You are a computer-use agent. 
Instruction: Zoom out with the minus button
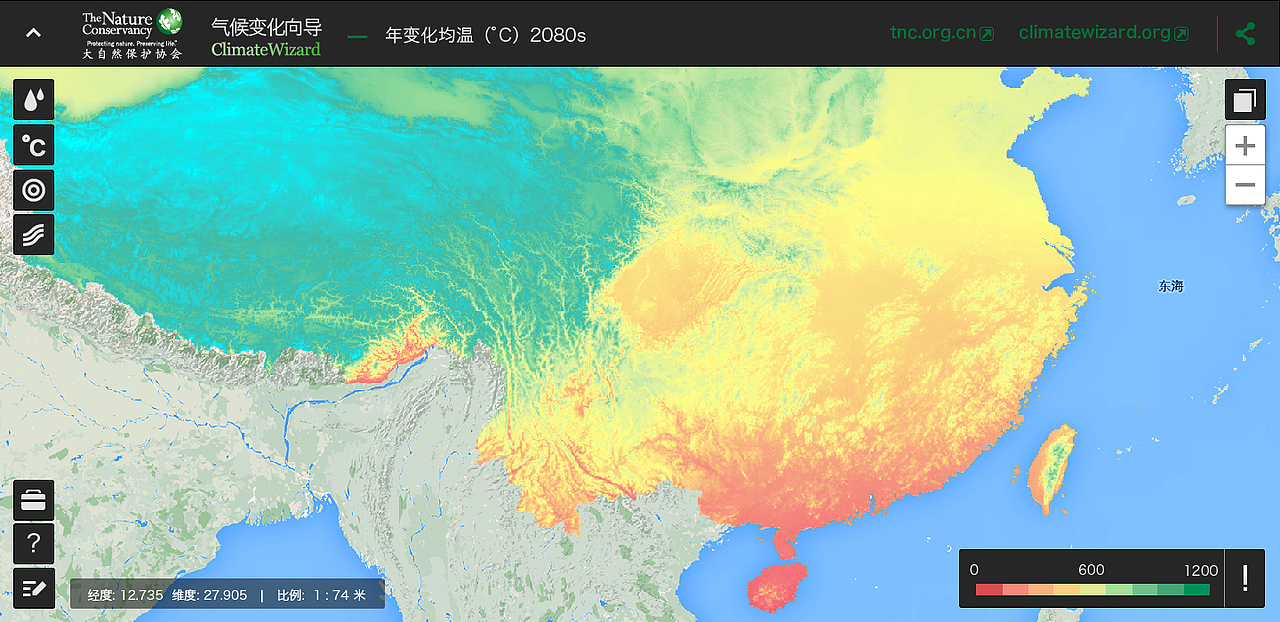tap(1245, 185)
